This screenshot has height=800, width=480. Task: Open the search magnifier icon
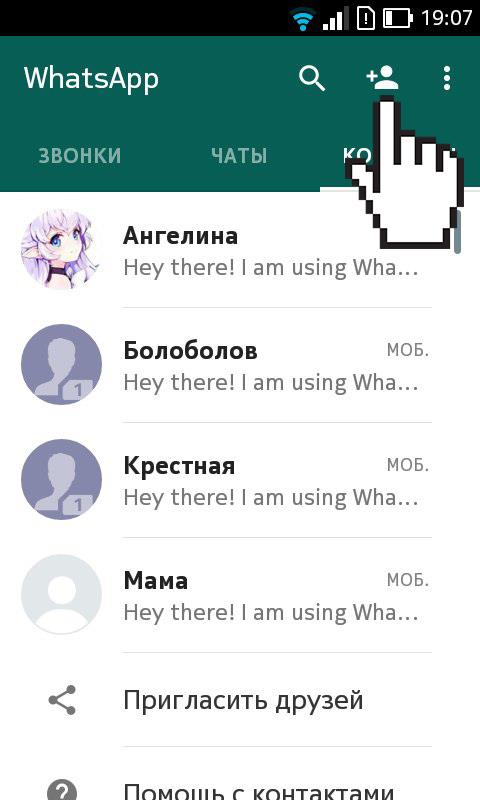[312, 79]
